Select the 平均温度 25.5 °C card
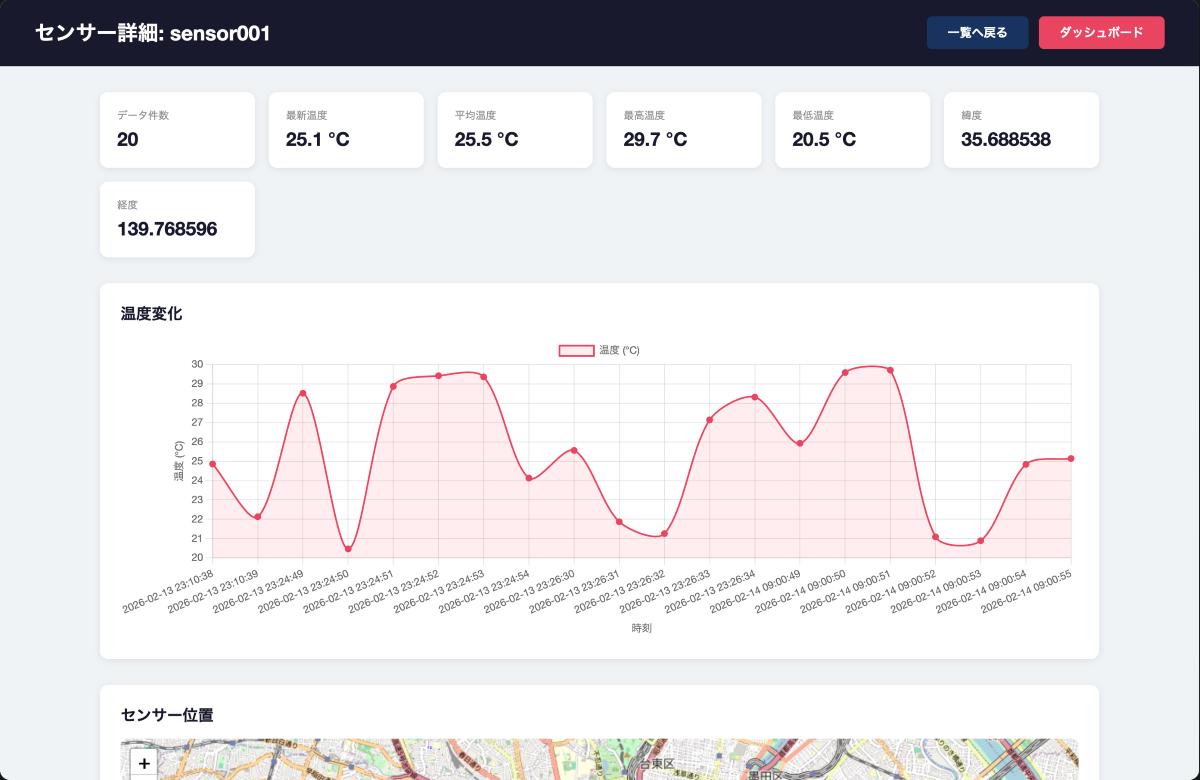Screen dimensions: 1200x780 coord(515,130)
